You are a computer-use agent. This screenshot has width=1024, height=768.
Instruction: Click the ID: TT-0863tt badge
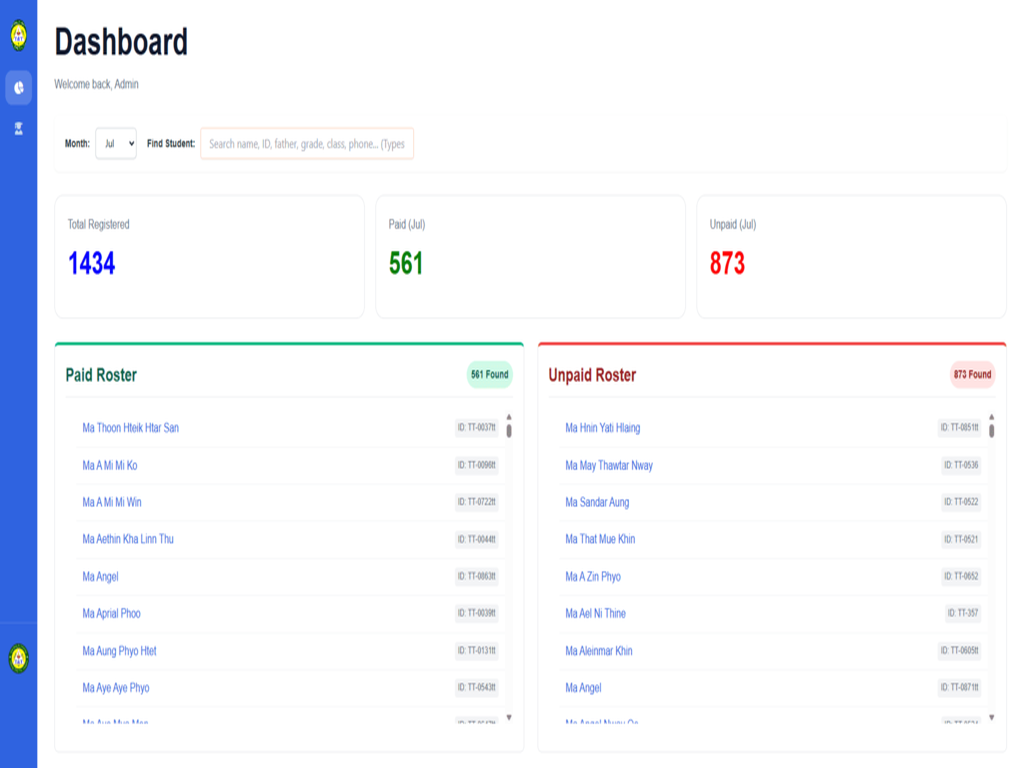click(477, 576)
